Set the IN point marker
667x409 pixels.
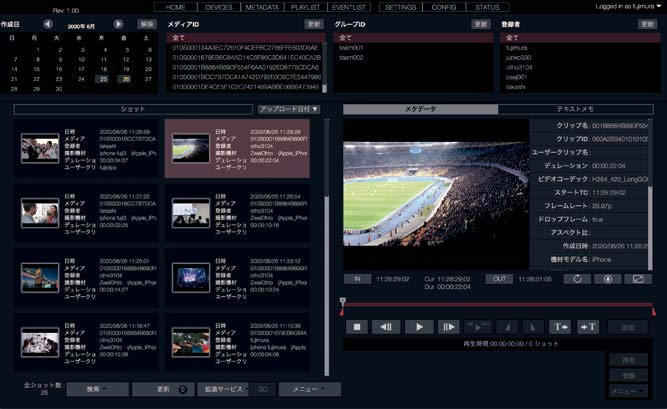coord(357,279)
